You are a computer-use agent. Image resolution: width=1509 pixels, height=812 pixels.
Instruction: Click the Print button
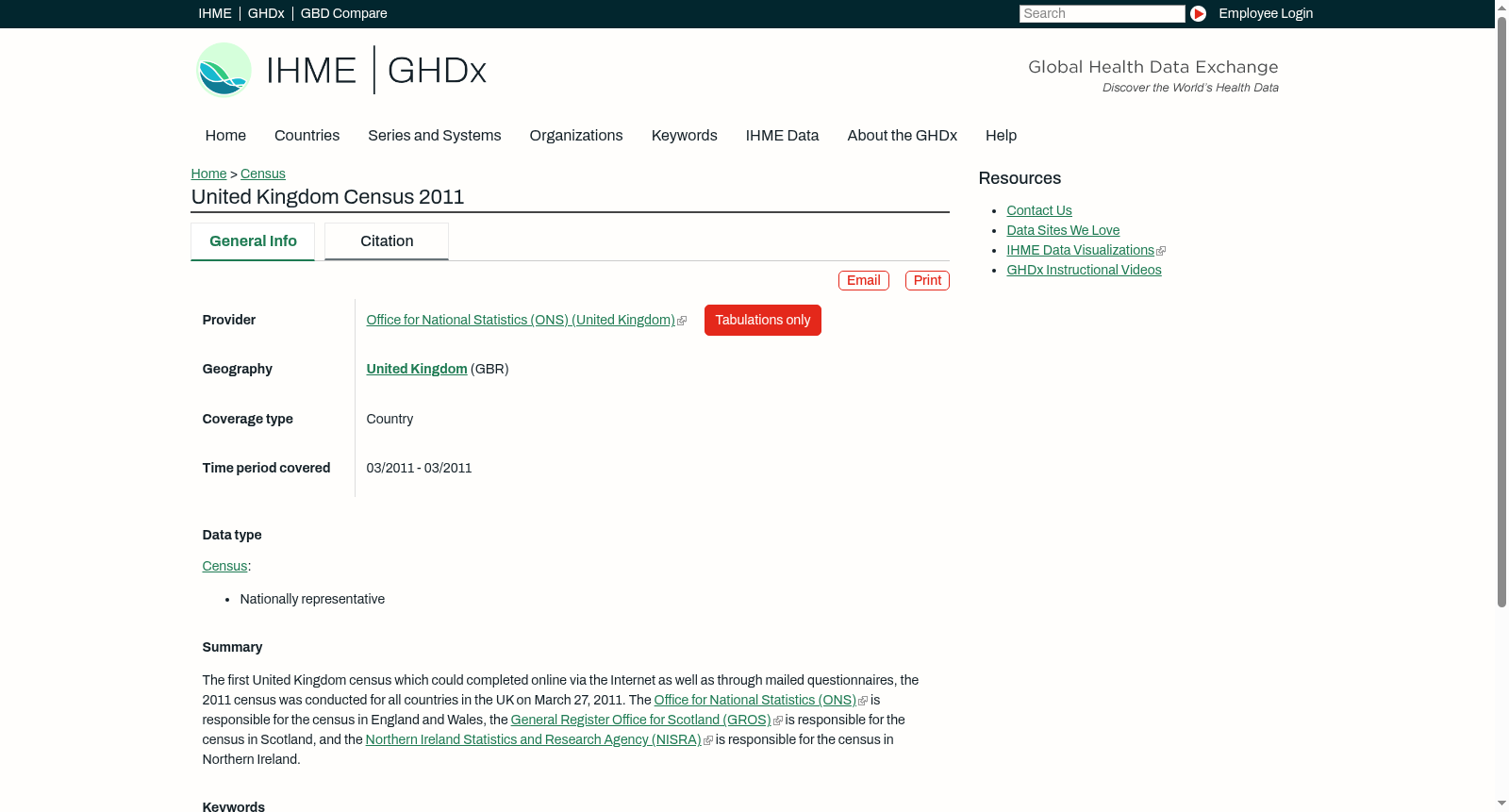click(927, 280)
